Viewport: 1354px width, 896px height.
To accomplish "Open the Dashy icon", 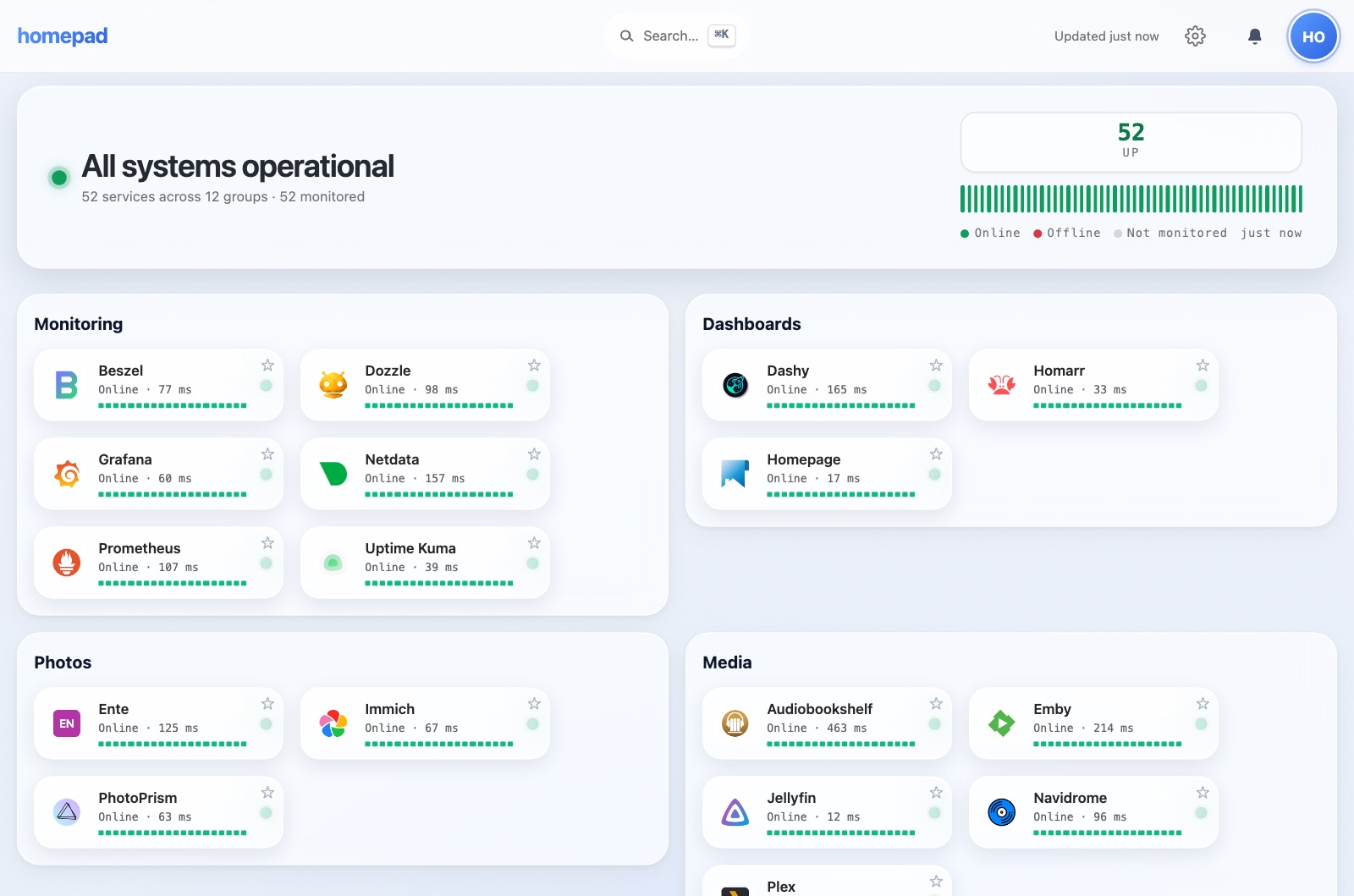I will click(x=735, y=385).
